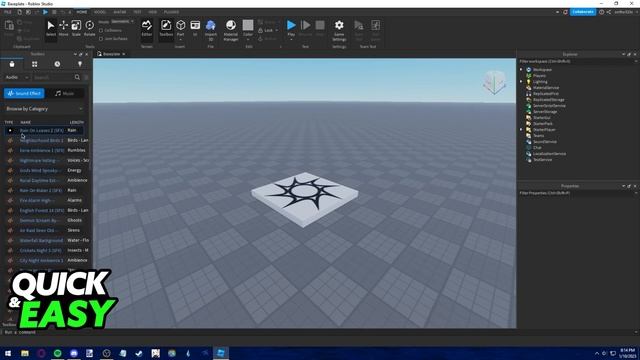This screenshot has width=640, height=360.
Task: Click the quick-access run arrow in title toolbar
Action: pos(45,12)
